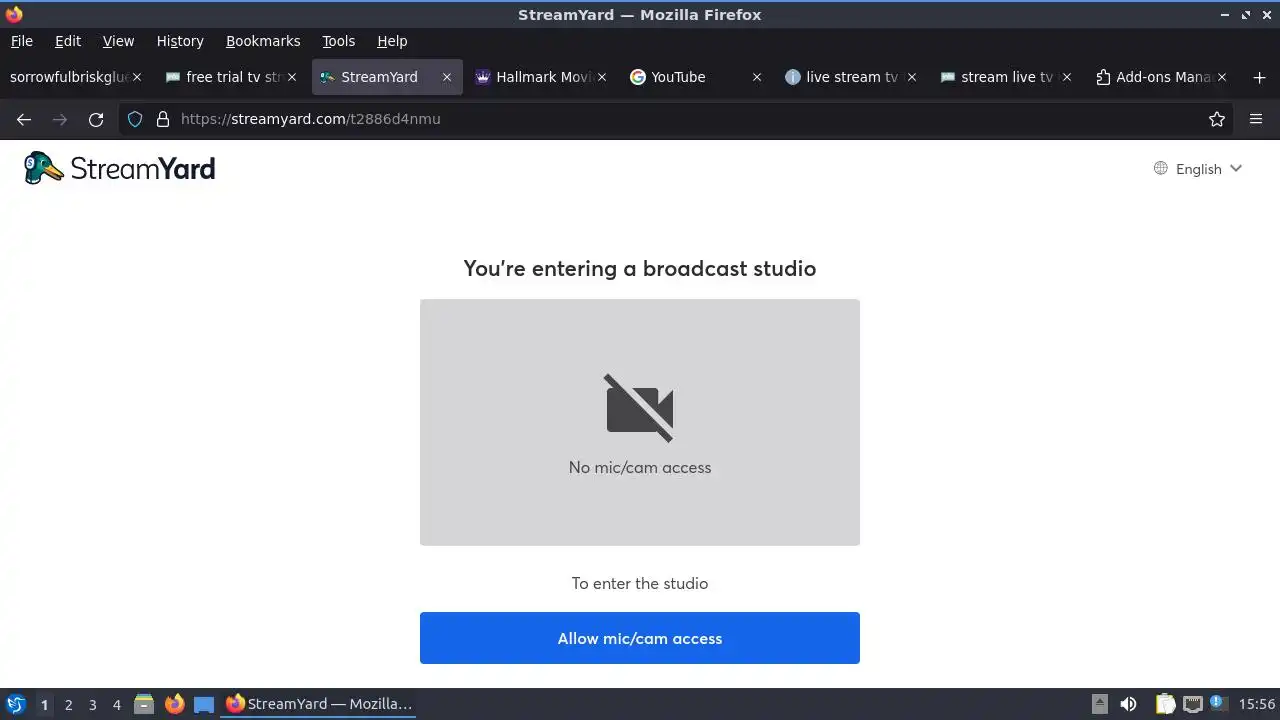This screenshot has height=720, width=1280.
Task: Open the Tools menu
Action: click(338, 41)
